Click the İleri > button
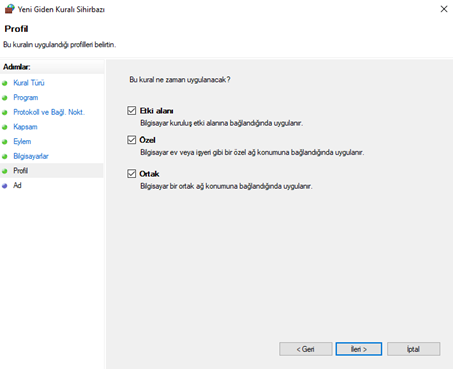This screenshot has width=453, height=369. 359,349
